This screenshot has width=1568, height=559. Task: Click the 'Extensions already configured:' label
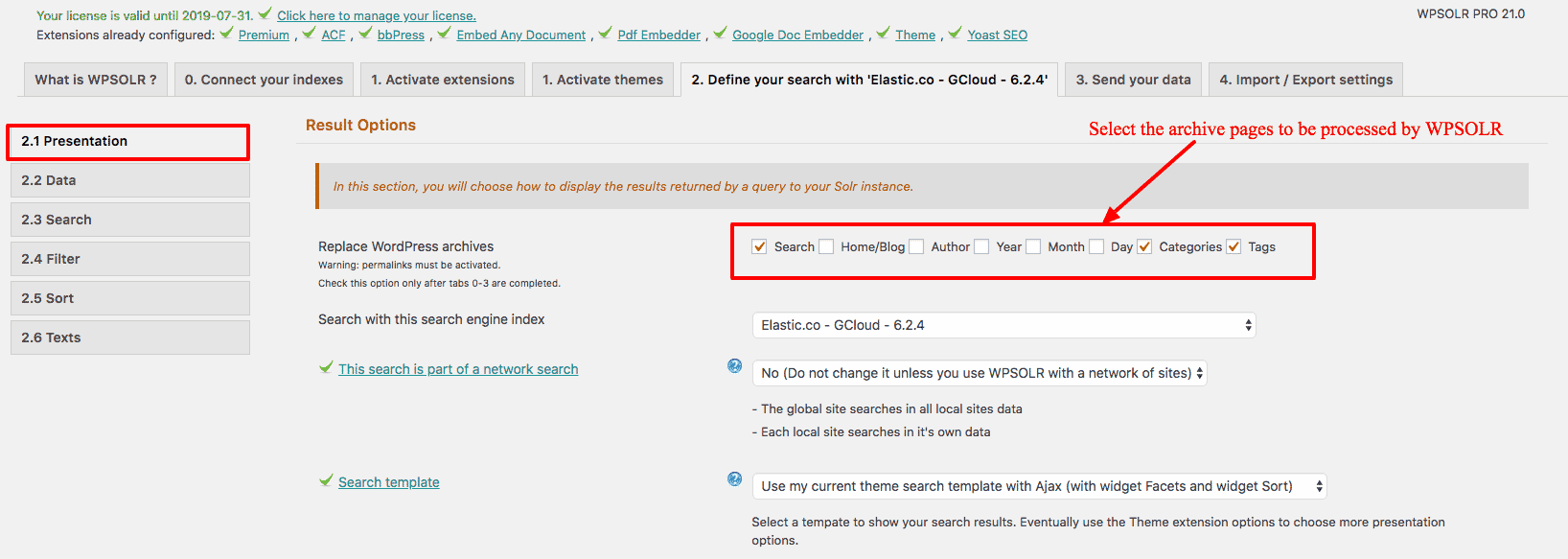[x=126, y=35]
